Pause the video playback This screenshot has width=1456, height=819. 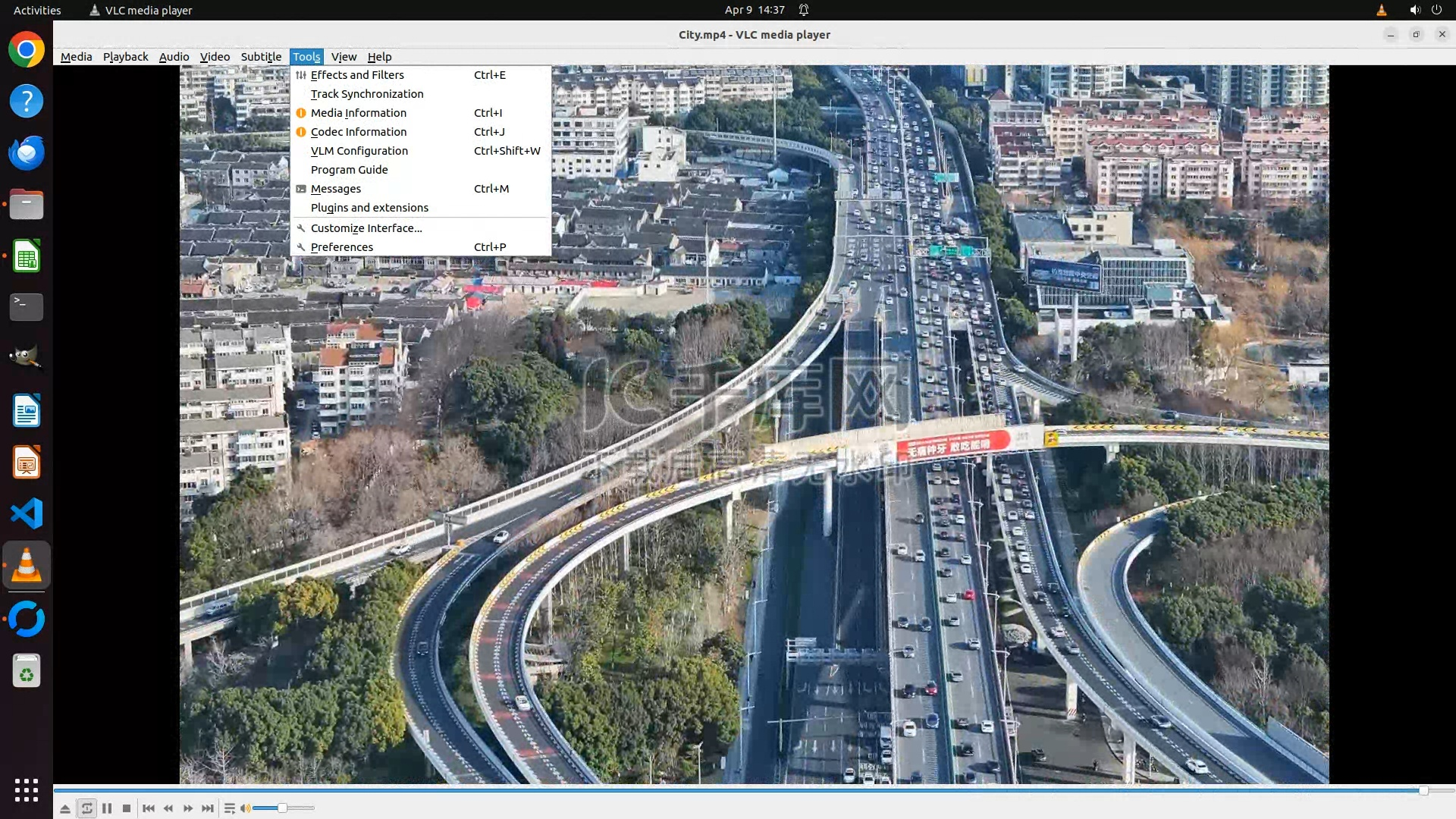tap(107, 808)
